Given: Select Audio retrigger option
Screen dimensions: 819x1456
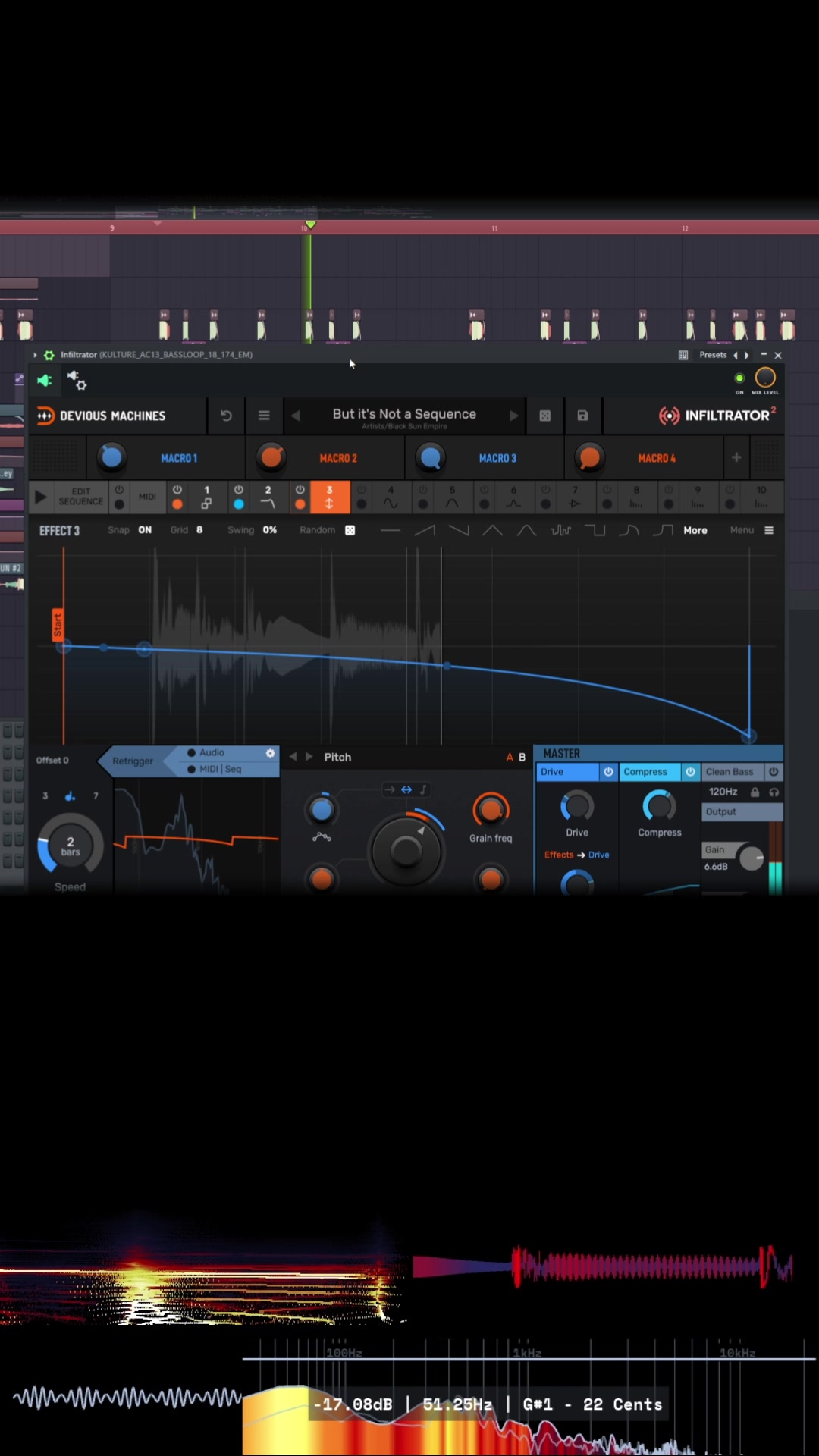Looking at the screenshot, I should [212, 752].
